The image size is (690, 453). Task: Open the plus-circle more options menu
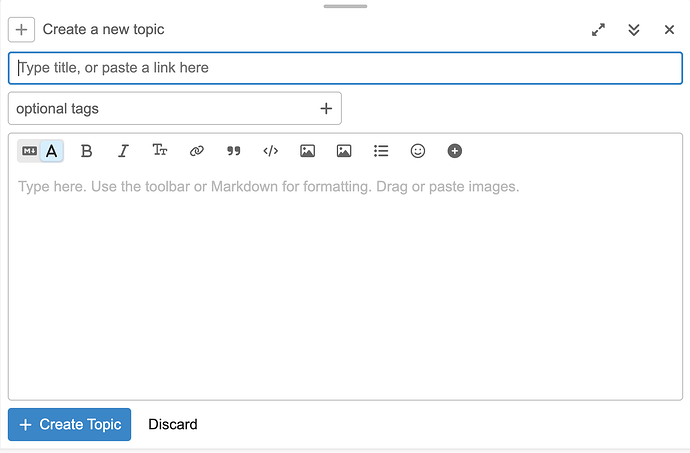coord(455,151)
